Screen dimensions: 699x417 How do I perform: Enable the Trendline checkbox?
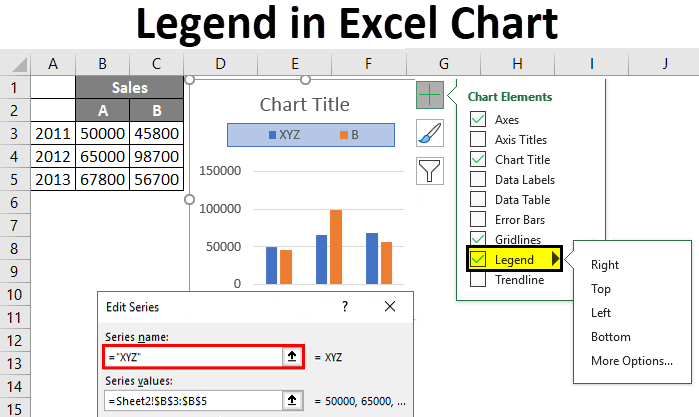pyautogui.click(x=478, y=279)
